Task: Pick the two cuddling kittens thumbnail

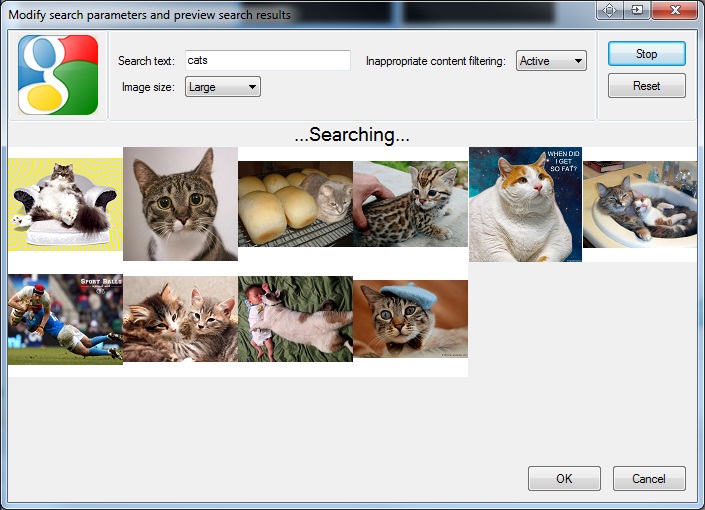Action: [x=180, y=319]
